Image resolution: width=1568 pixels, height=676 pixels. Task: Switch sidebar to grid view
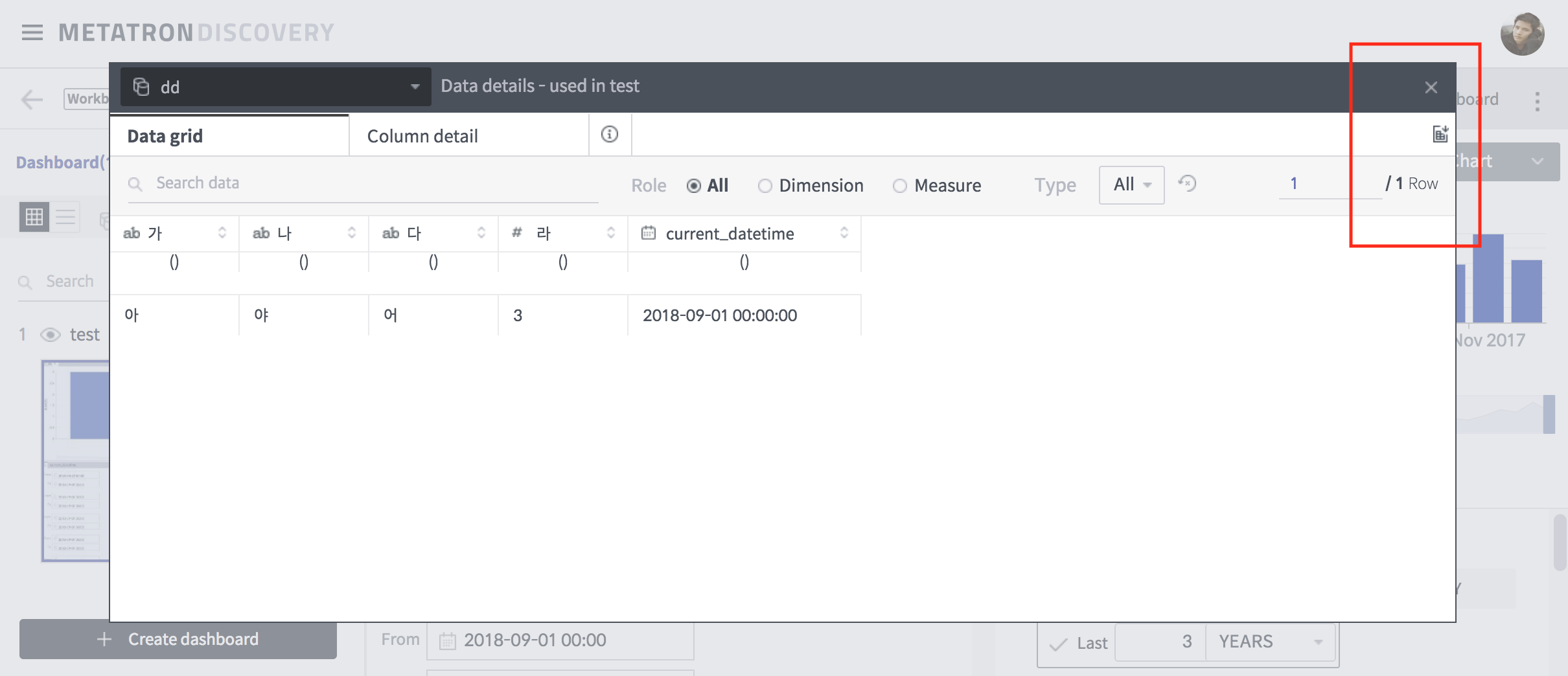[35, 216]
